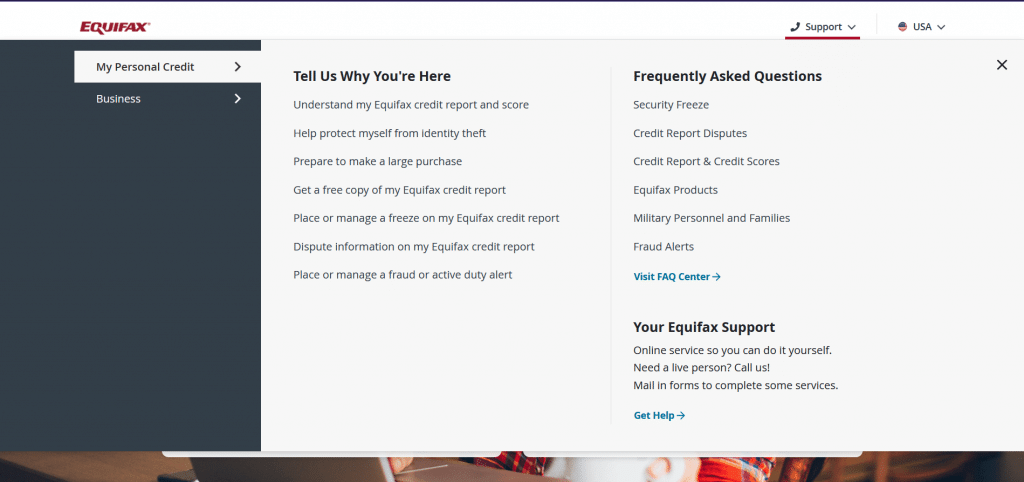Open Military Personnel and Families FAQ
This screenshot has width=1024, height=482.
pos(712,218)
